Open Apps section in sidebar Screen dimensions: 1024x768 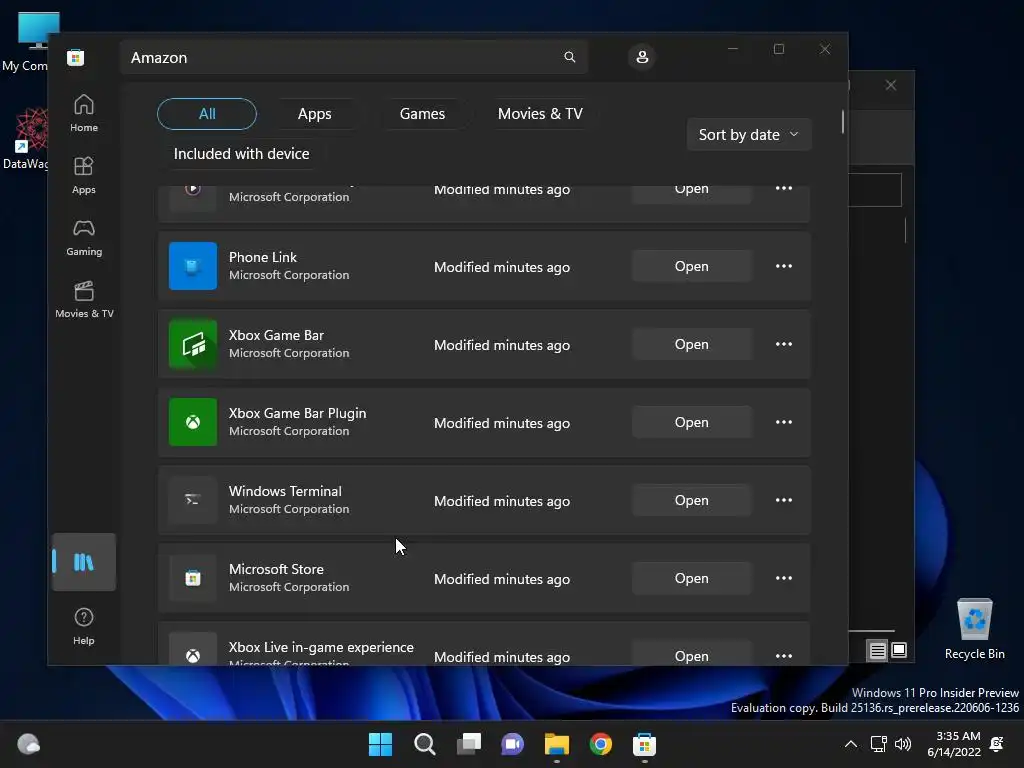click(84, 175)
